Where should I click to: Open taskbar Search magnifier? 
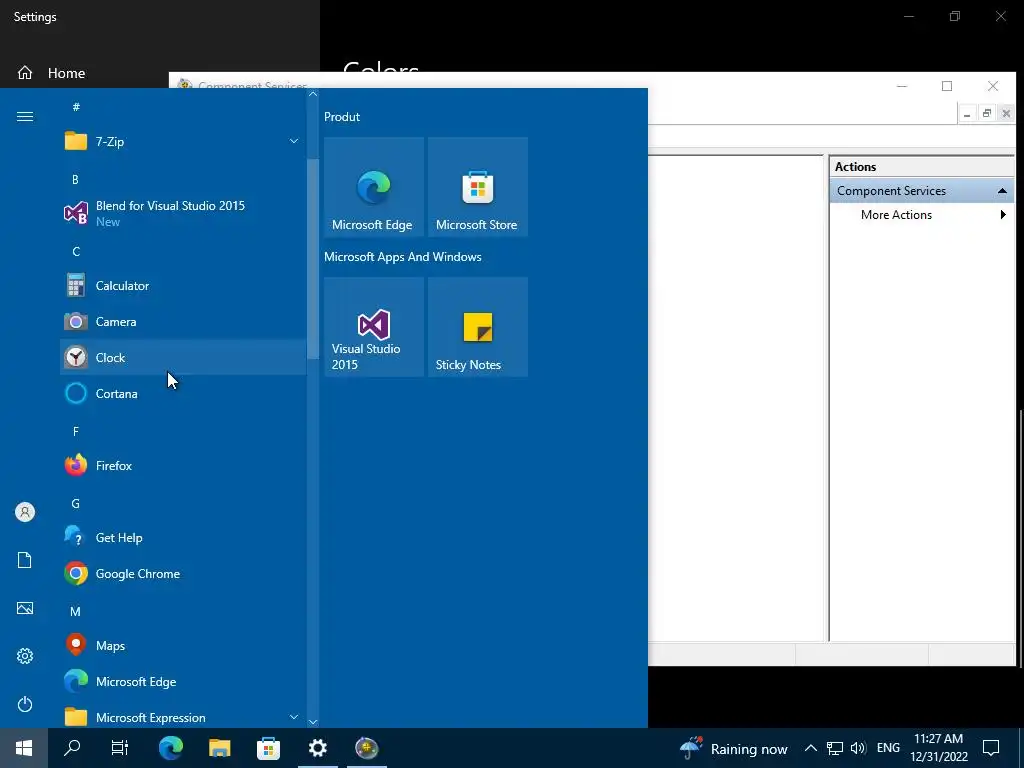pyautogui.click(x=72, y=748)
